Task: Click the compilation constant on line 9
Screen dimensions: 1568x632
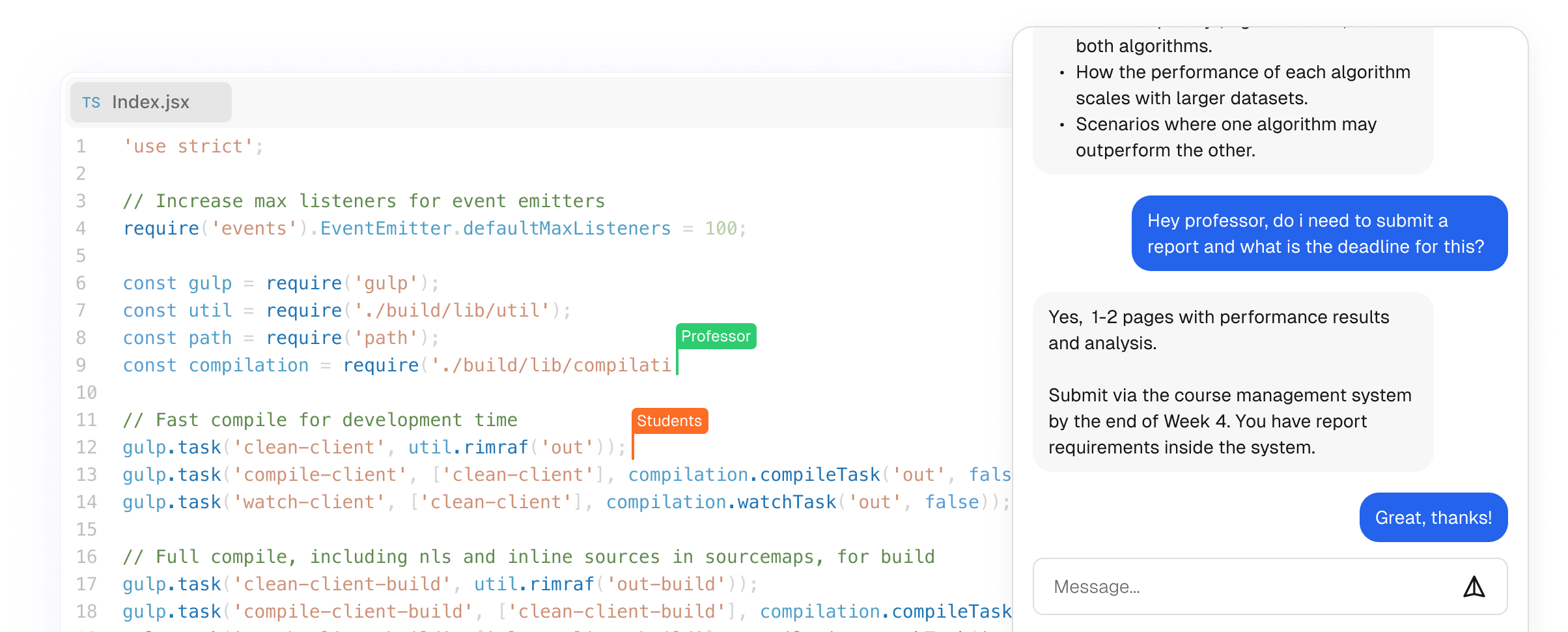Action: (x=248, y=366)
